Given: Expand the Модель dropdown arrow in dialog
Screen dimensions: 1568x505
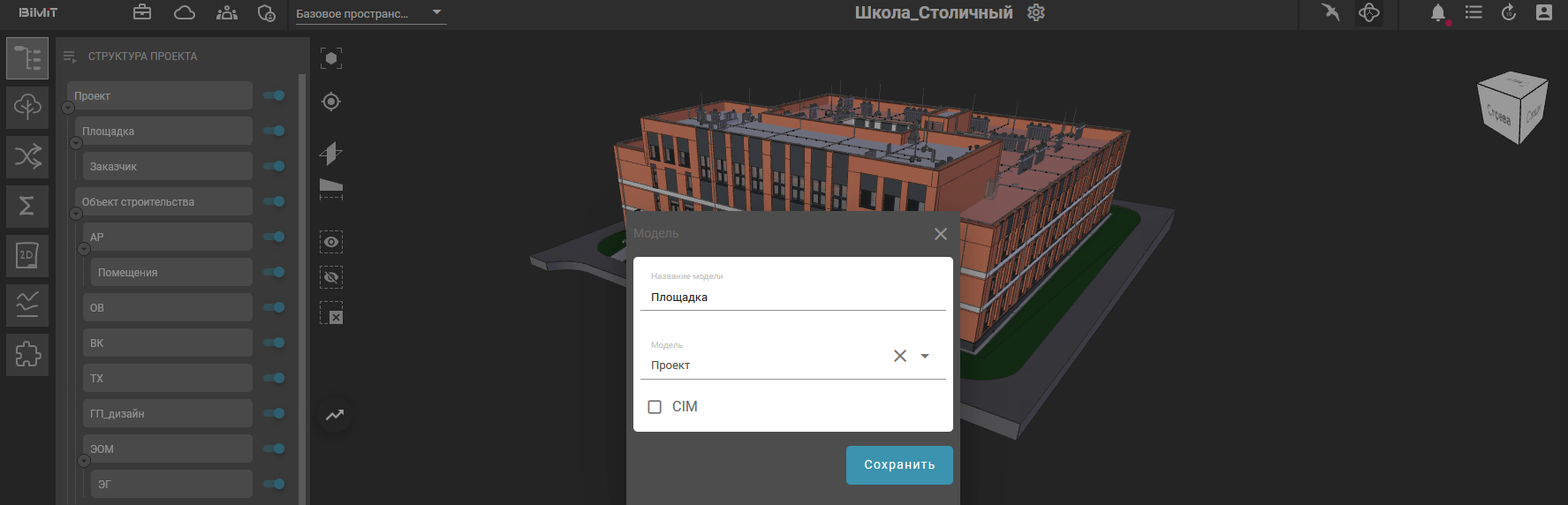Looking at the screenshot, I should pyautogui.click(x=925, y=357).
